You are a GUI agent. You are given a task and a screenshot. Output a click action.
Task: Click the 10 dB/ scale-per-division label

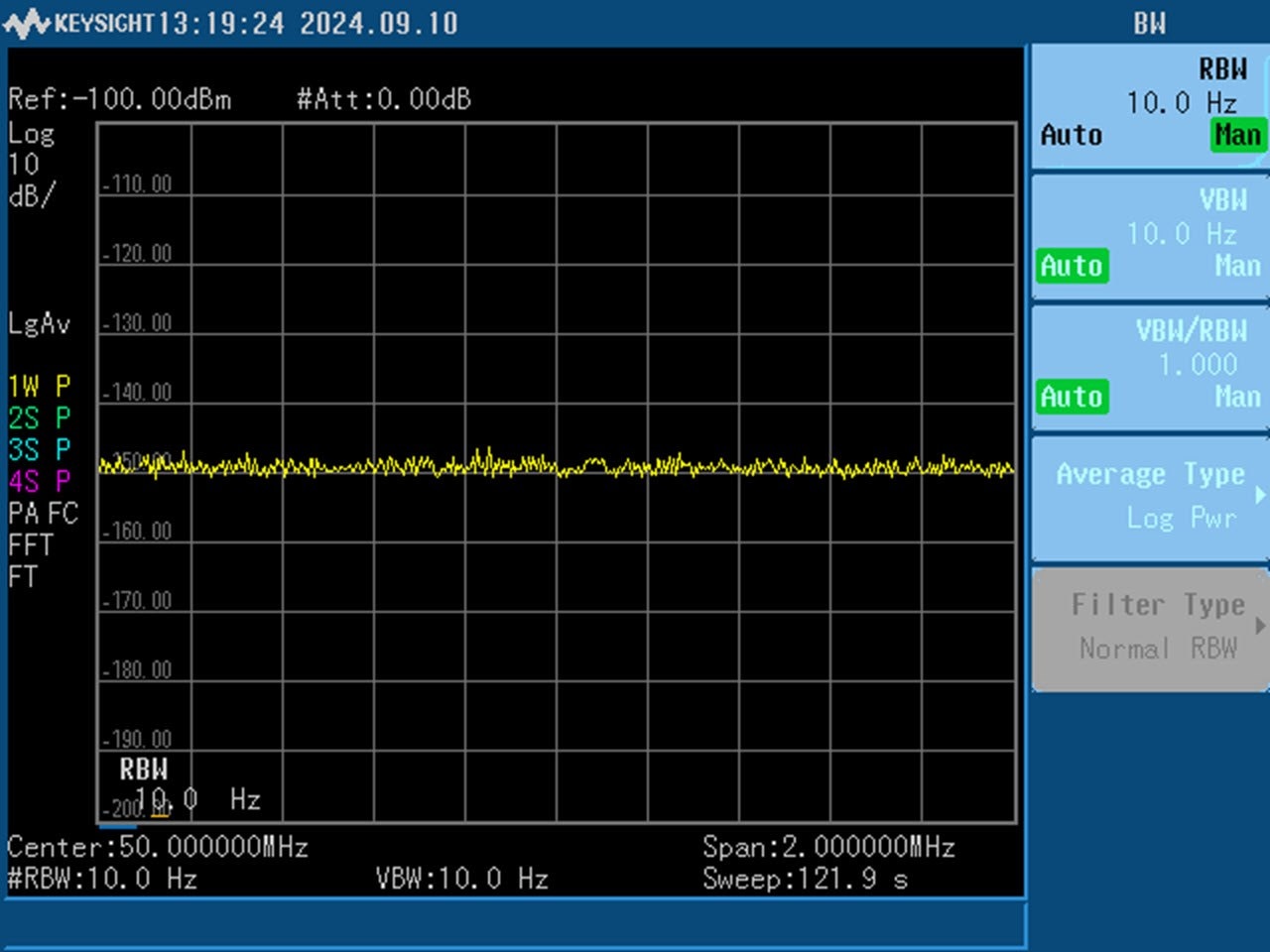coord(32,180)
